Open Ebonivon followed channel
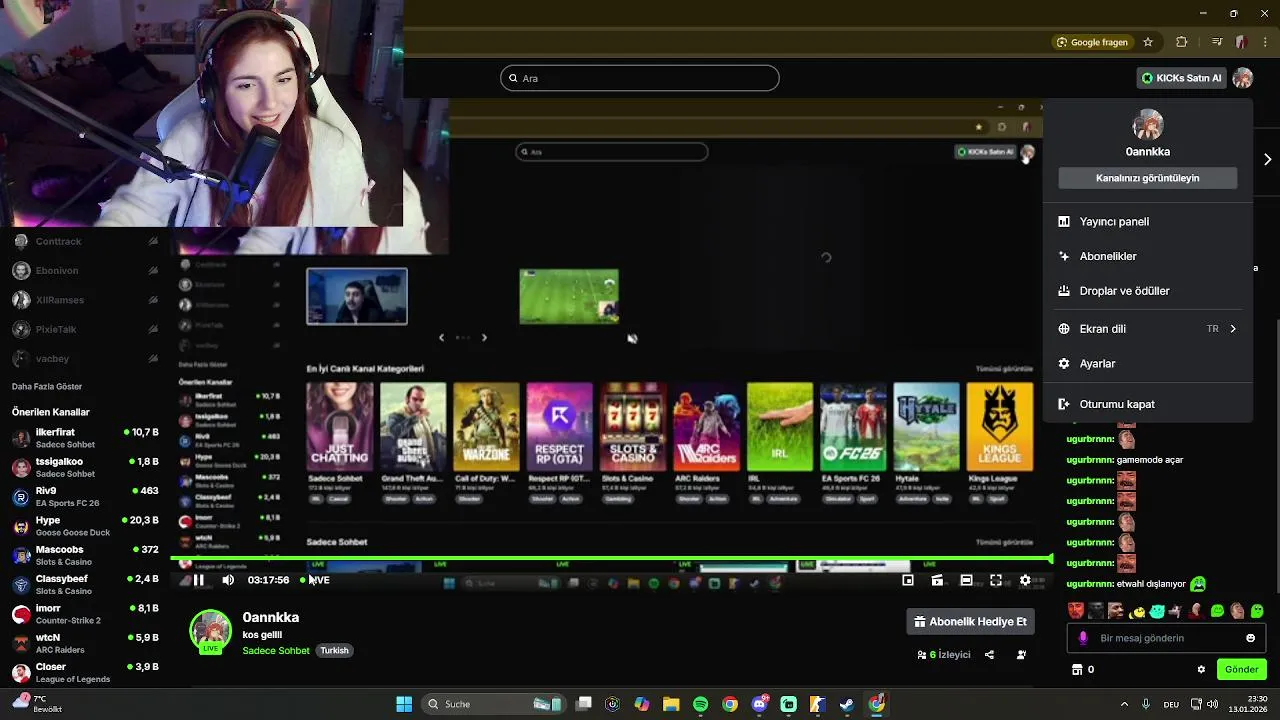 click(85, 271)
